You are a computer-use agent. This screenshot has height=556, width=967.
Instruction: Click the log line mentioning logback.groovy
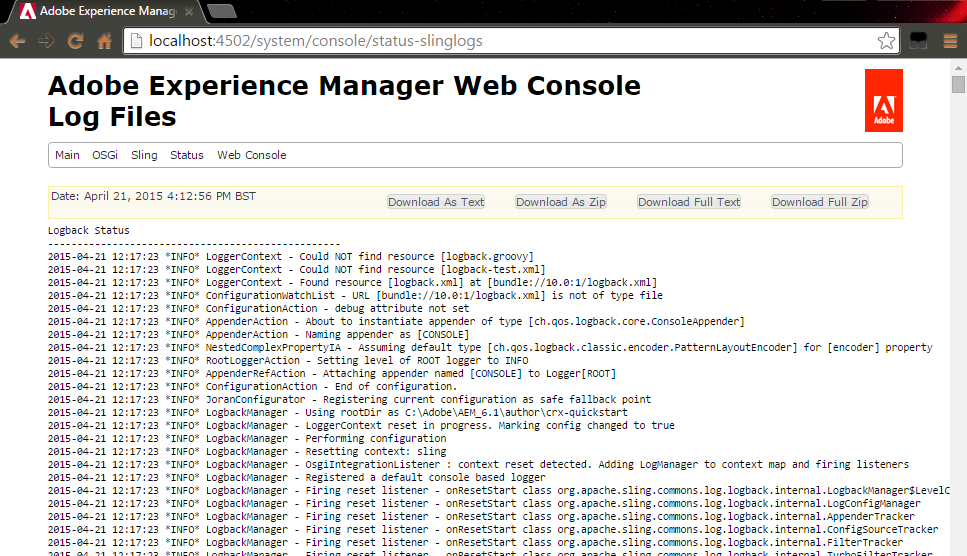coord(291,256)
